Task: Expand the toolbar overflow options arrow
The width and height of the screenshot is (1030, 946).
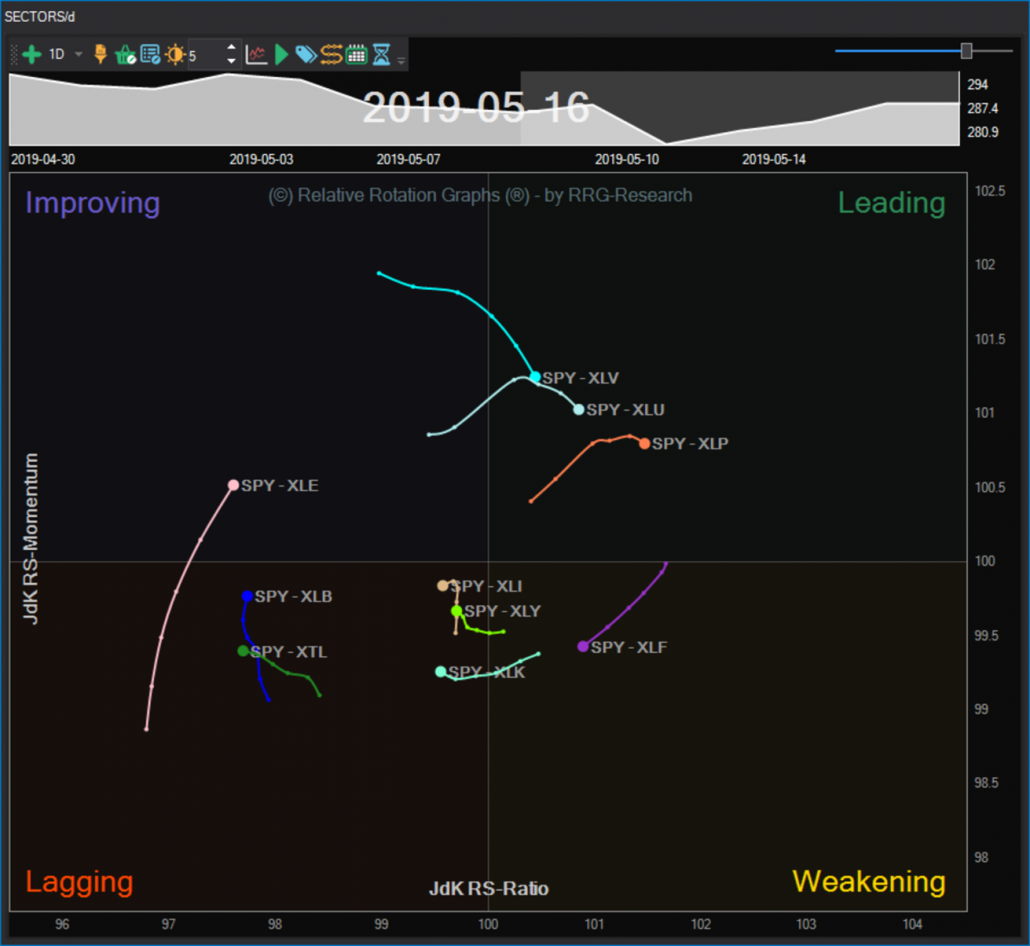Action: point(401,60)
